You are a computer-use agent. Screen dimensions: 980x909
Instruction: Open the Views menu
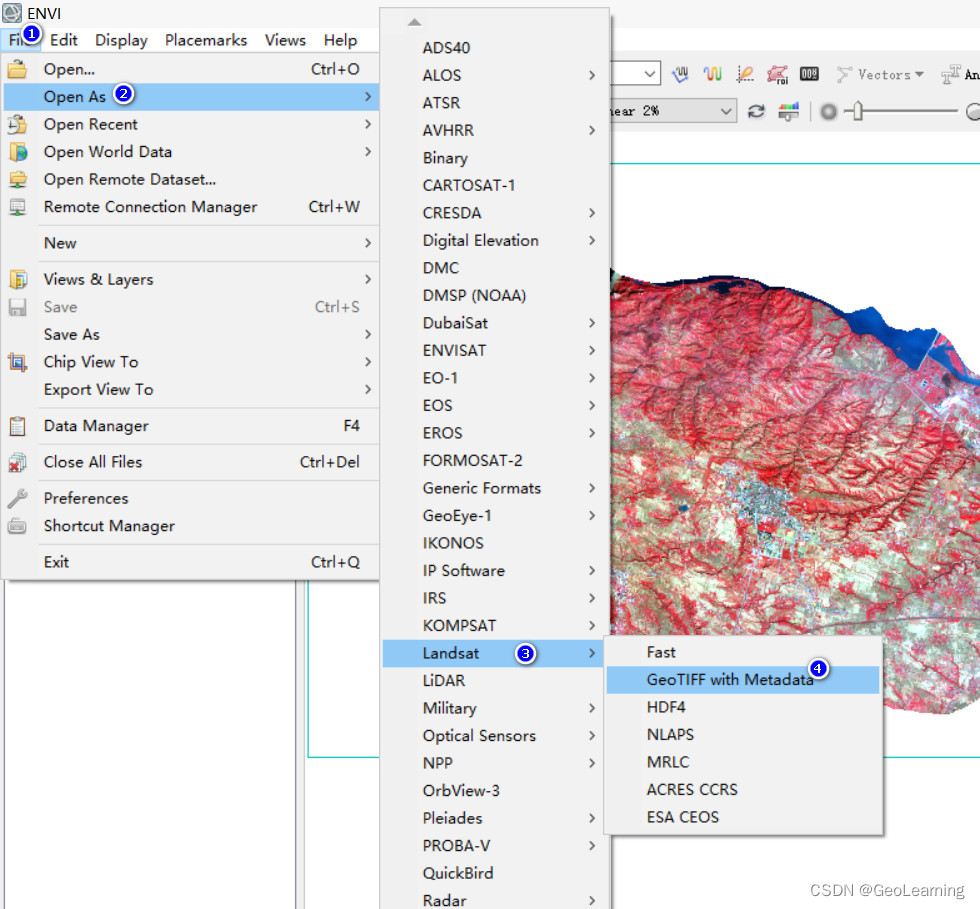(x=285, y=40)
